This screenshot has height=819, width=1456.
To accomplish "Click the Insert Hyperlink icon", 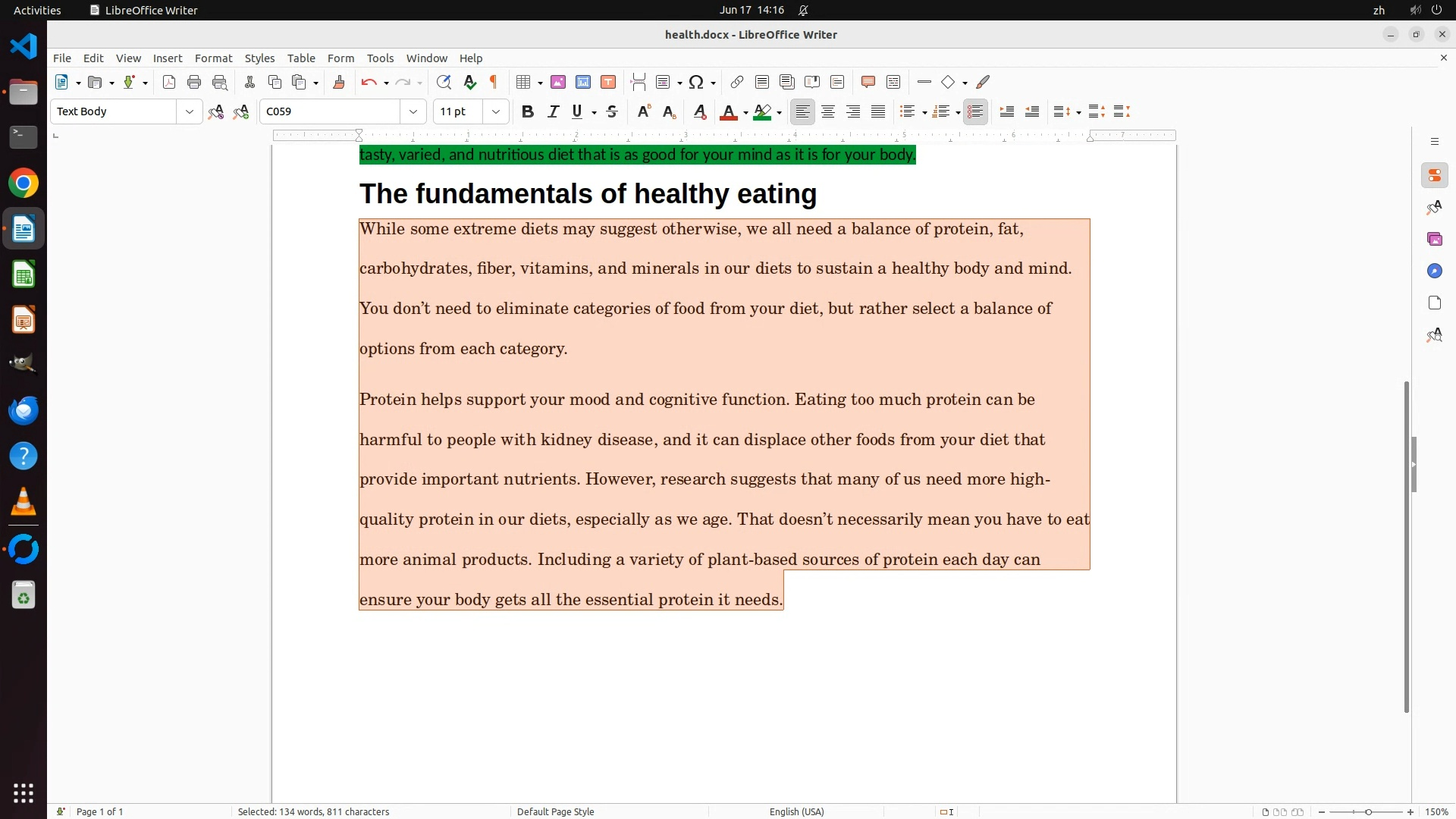I will (736, 83).
